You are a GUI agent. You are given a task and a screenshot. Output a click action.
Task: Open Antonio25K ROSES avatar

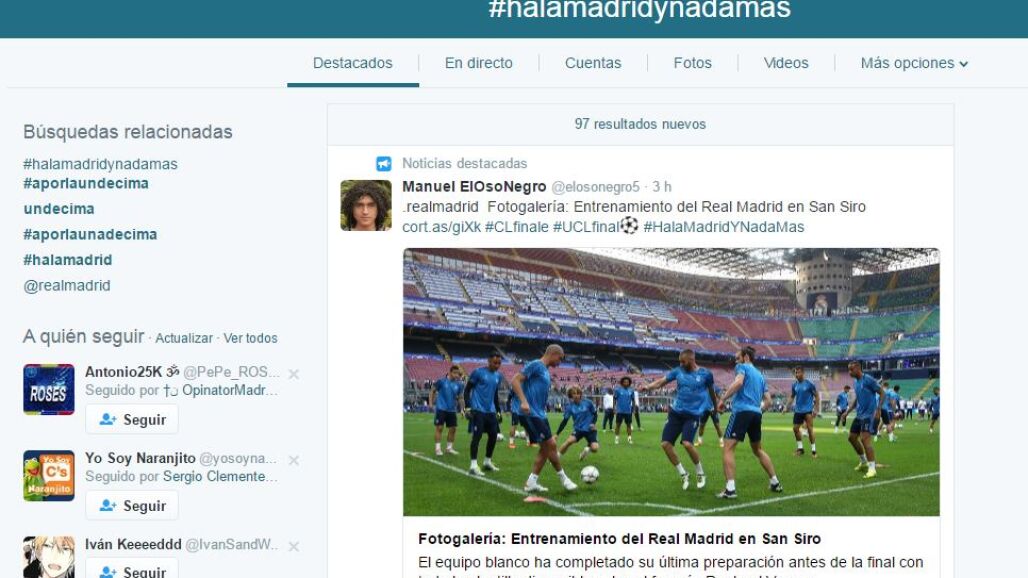coord(49,390)
